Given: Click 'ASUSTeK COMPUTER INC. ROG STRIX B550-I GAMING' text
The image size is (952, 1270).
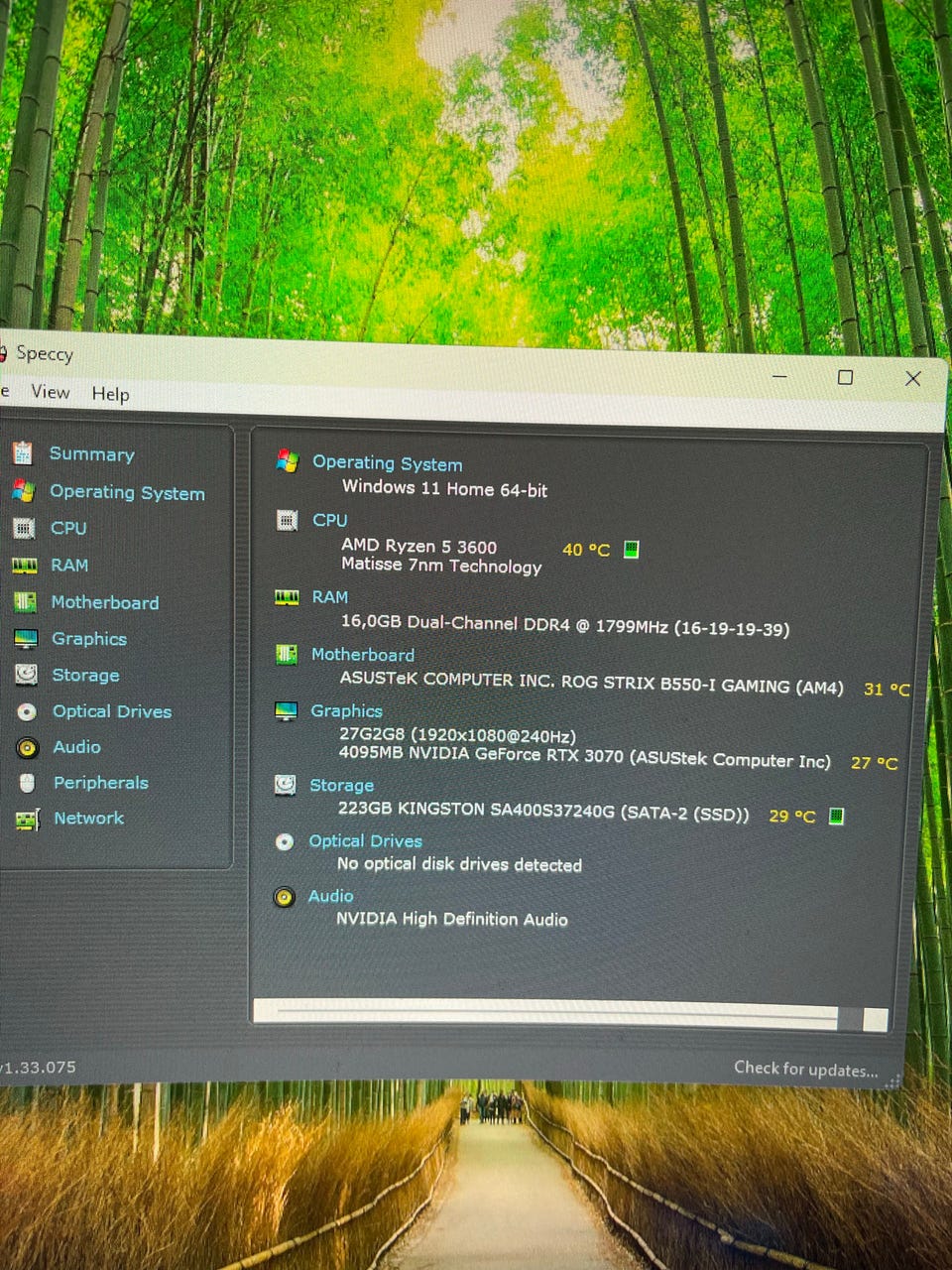Looking at the screenshot, I should click(x=592, y=683).
